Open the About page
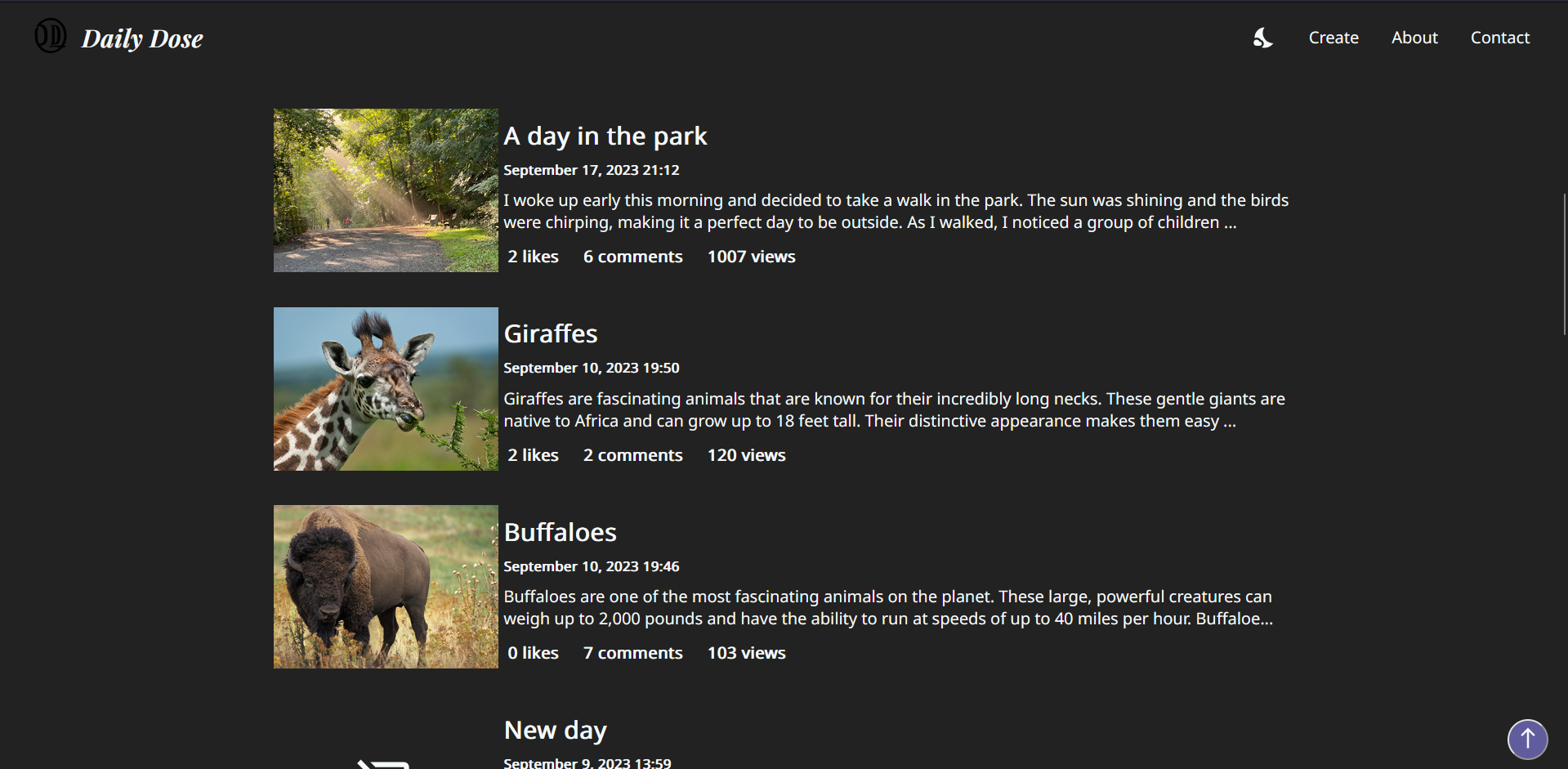Screen dimensions: 1568x769 [1414, 38]
